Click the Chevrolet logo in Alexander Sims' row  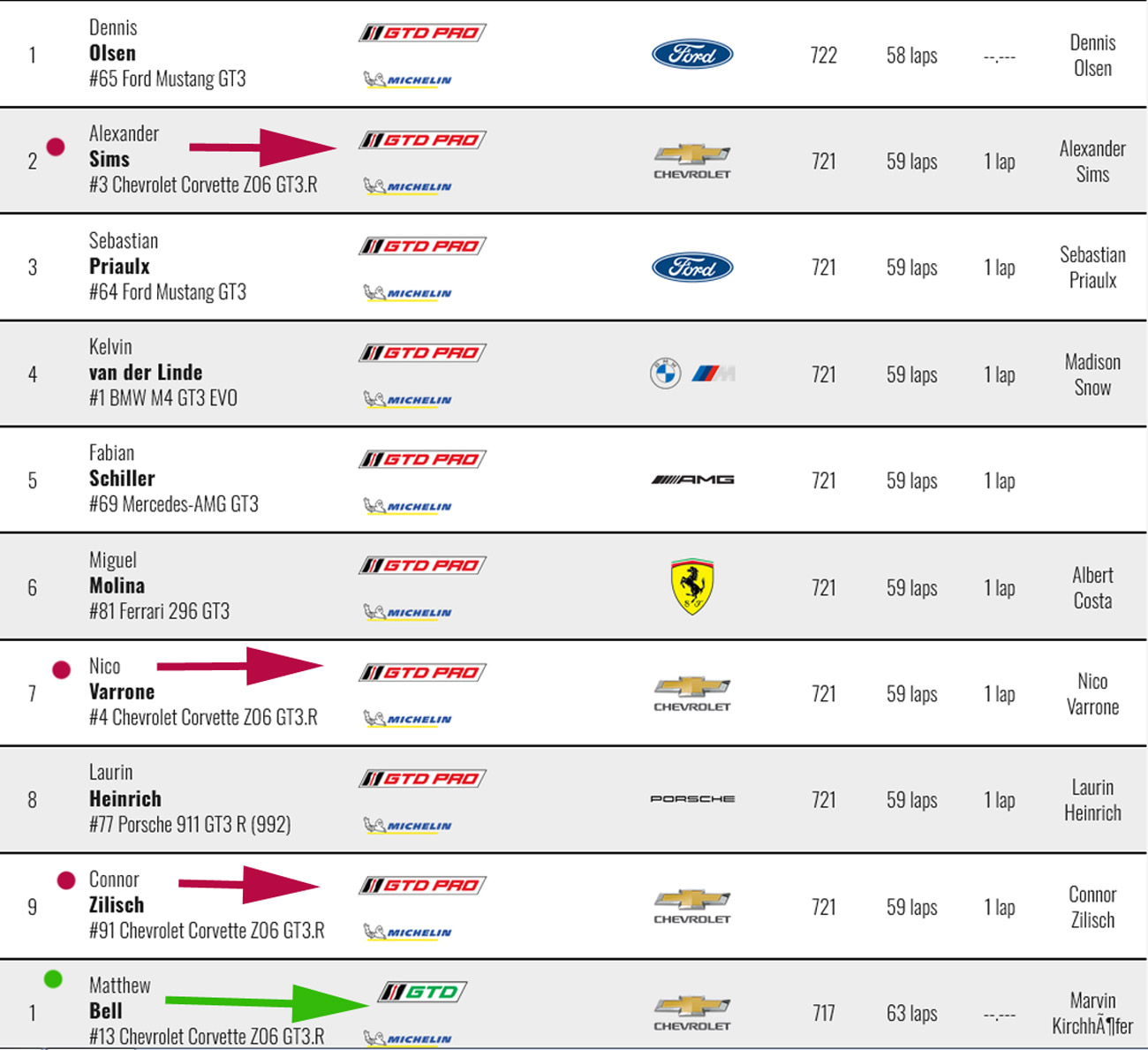click(x=691, y=161)
